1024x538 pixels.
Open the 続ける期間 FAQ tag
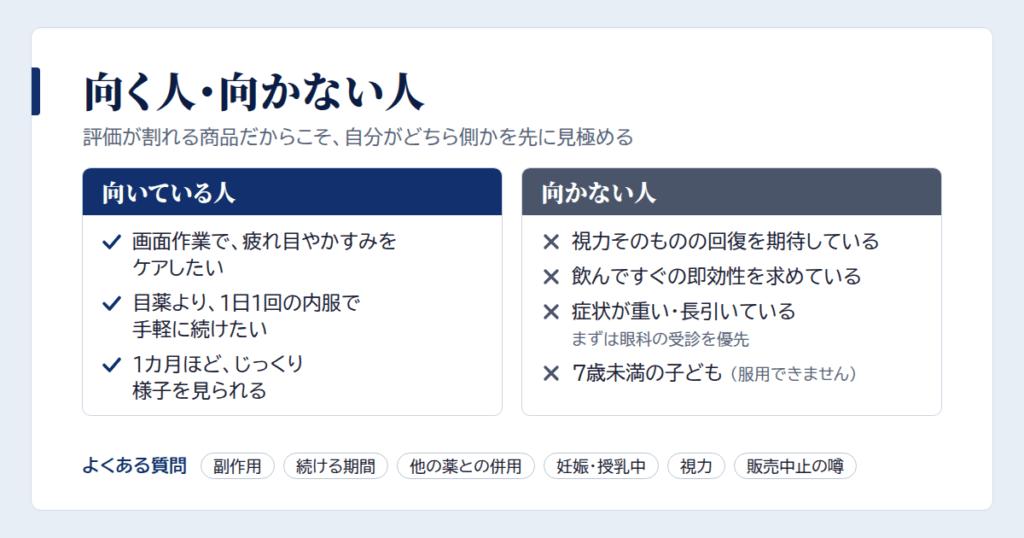coord(336,466)
